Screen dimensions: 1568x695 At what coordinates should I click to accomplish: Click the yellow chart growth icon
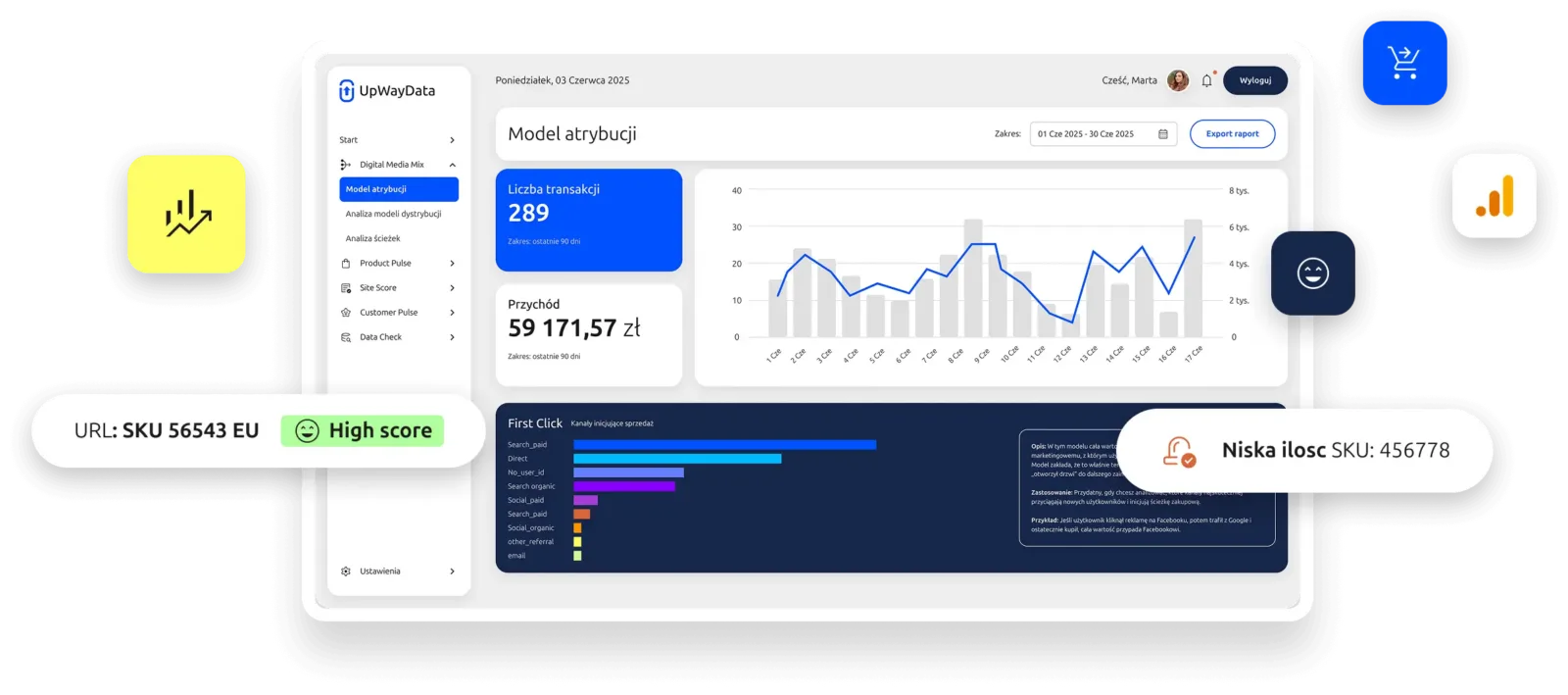point(186,214)
